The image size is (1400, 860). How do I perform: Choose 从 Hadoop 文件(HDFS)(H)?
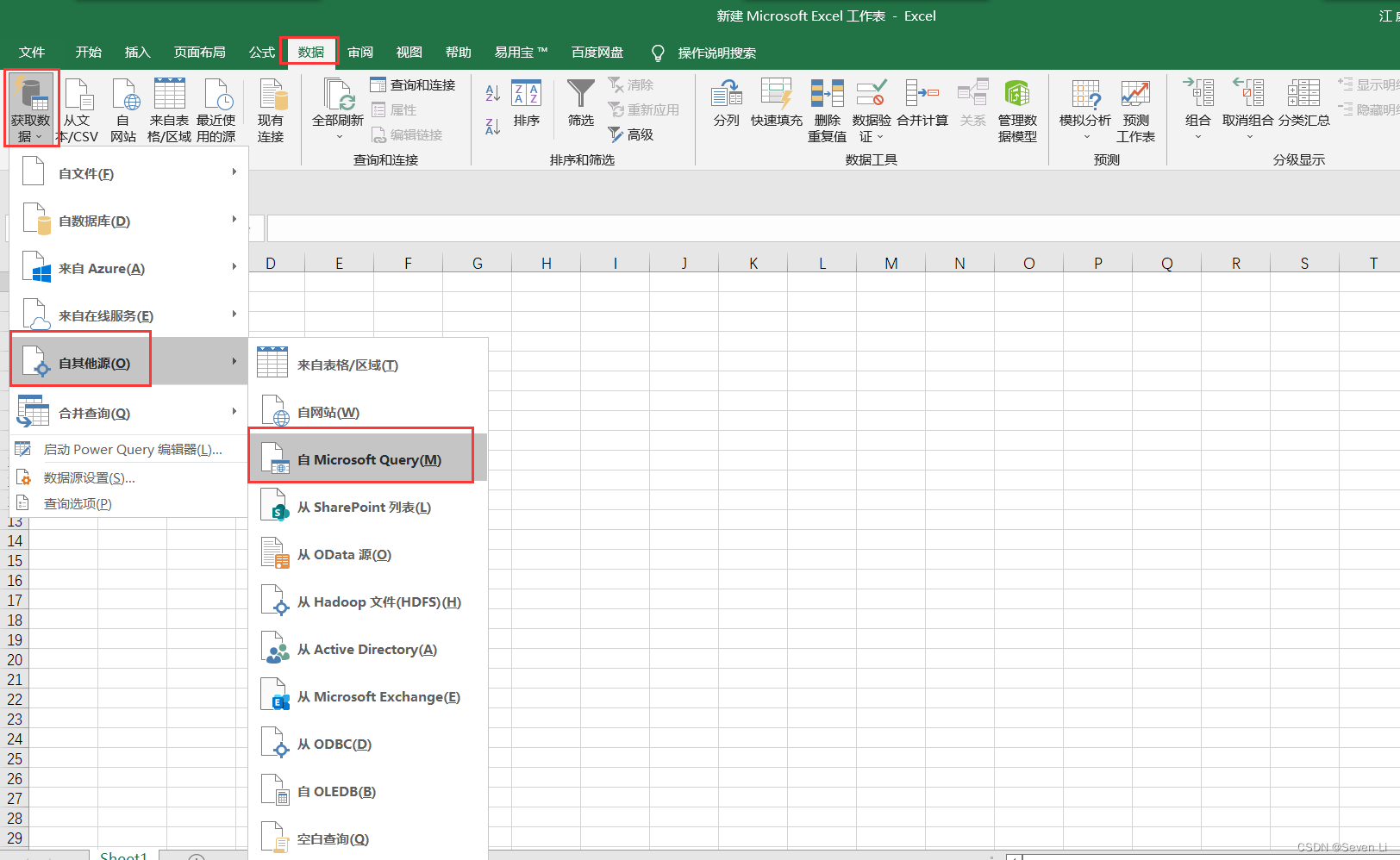[x=368, y=601]
